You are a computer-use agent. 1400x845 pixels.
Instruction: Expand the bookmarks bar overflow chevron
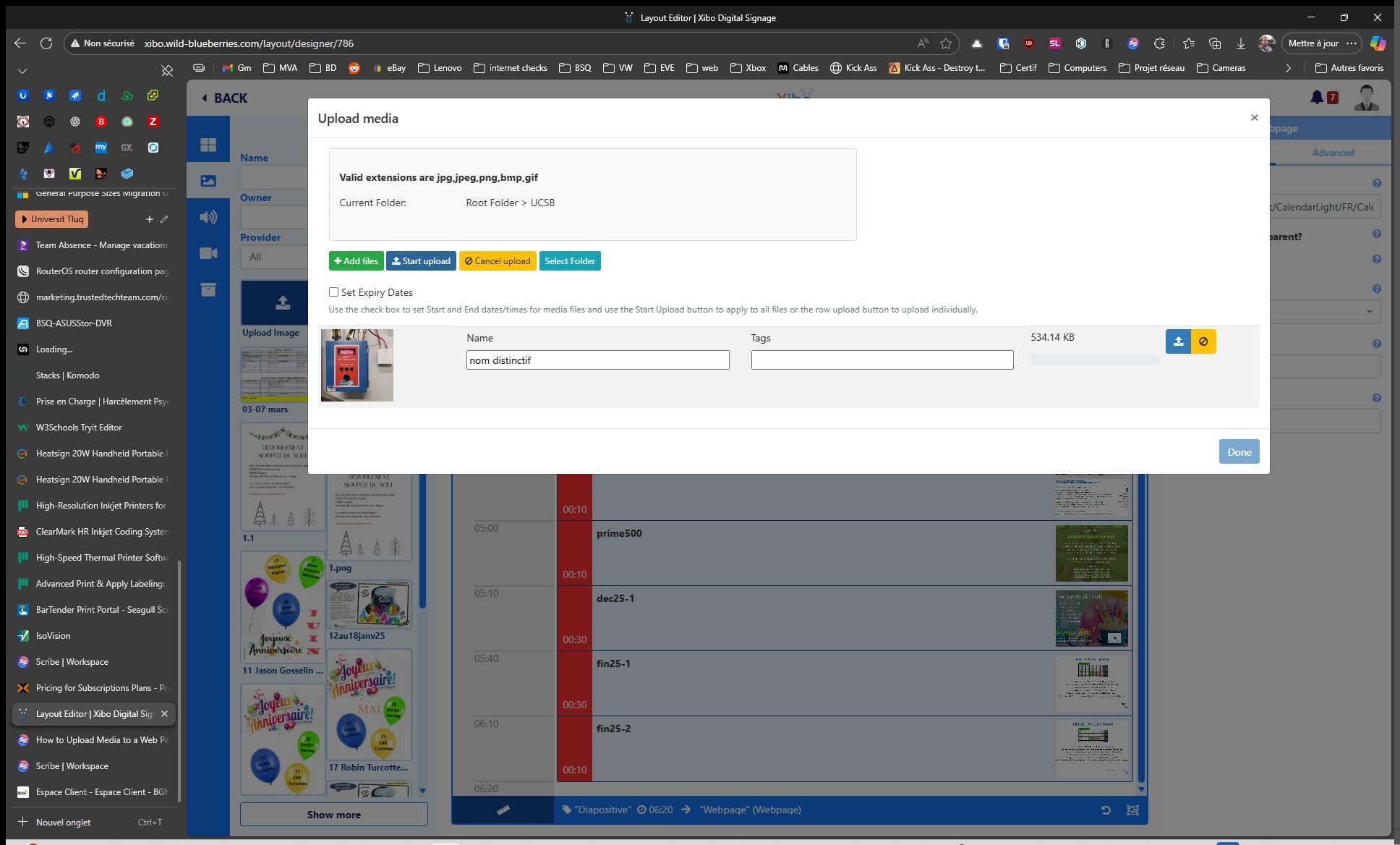pyautogui.click(x=1288, y=68)
